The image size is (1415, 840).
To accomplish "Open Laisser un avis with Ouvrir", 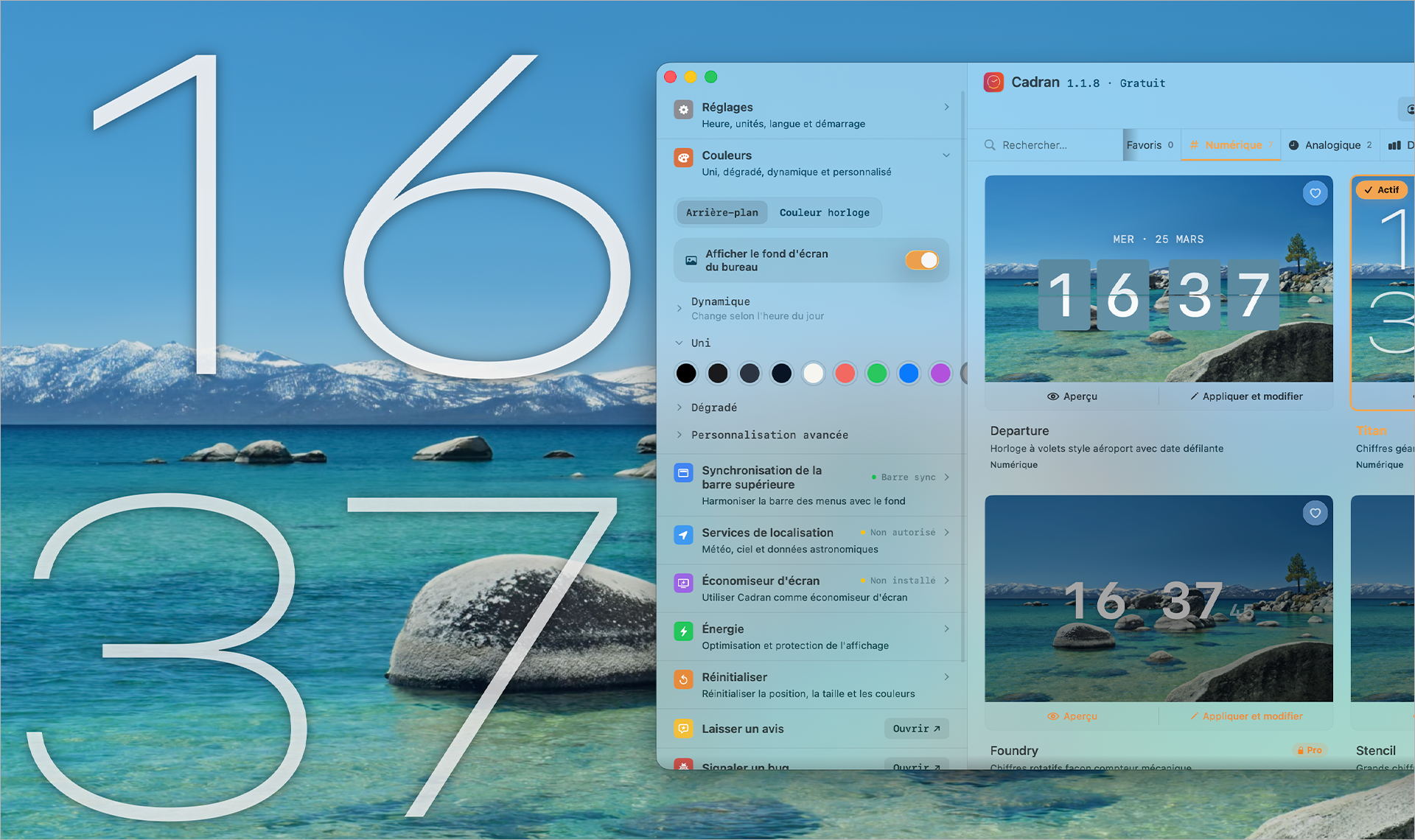I will pos(916,728).
